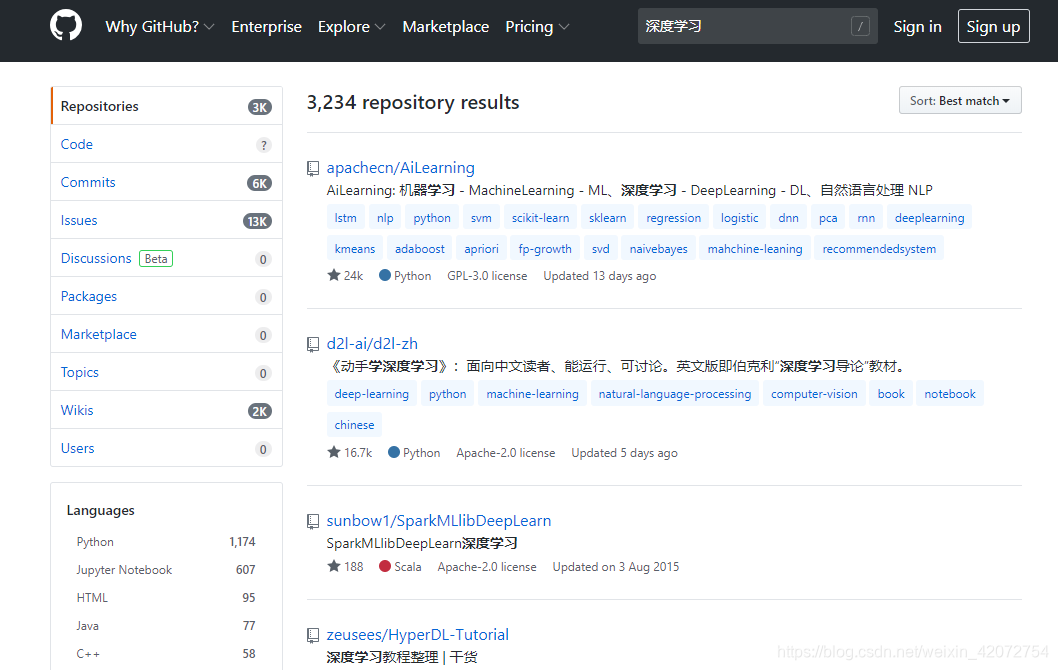The image size is (1058, 670).
Task: Click repository icon next to zeusees/HyperDL-Tutorial
Action: click(312, 635)
